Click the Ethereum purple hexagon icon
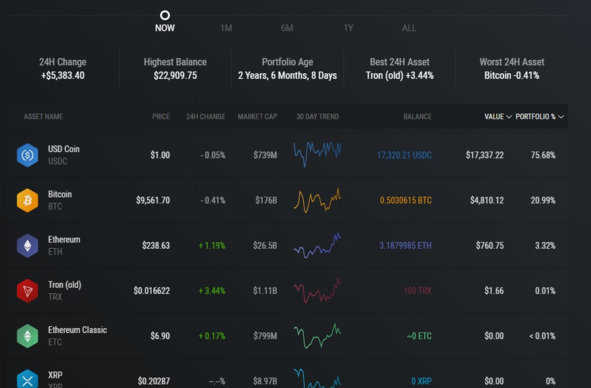 tap(28, 245)
